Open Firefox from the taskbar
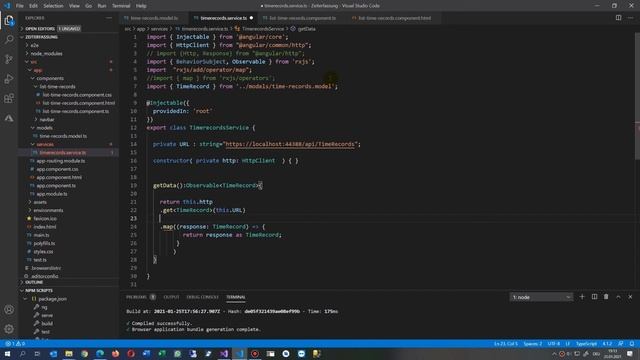 (x=116, y=353)
